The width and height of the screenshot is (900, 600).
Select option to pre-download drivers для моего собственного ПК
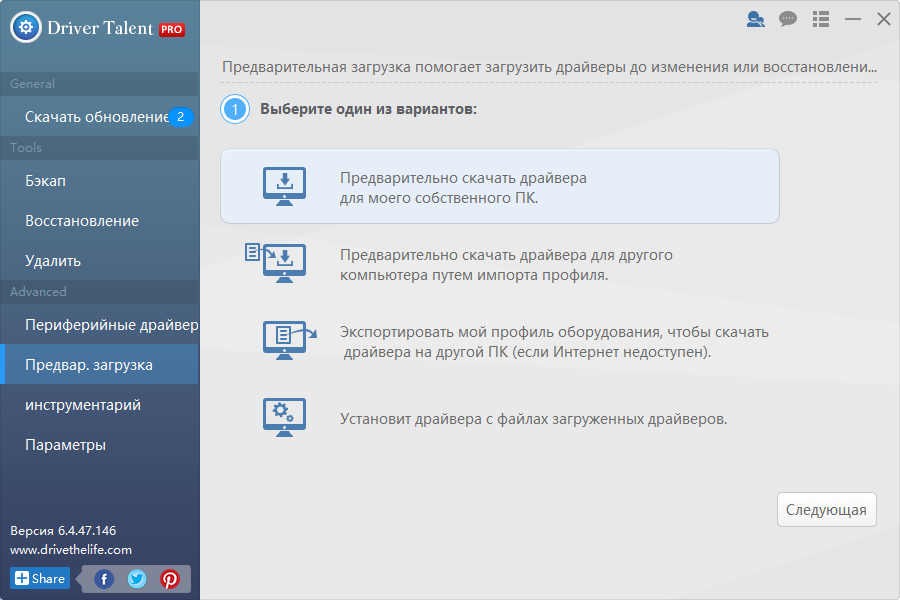coord(500,186)
